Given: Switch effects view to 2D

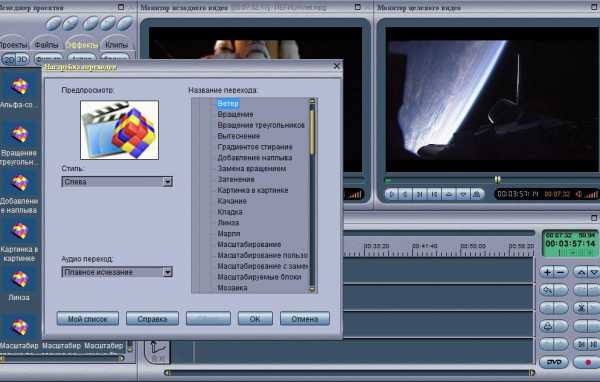Looking at the screenshot, I should click(x=9, y=60).
